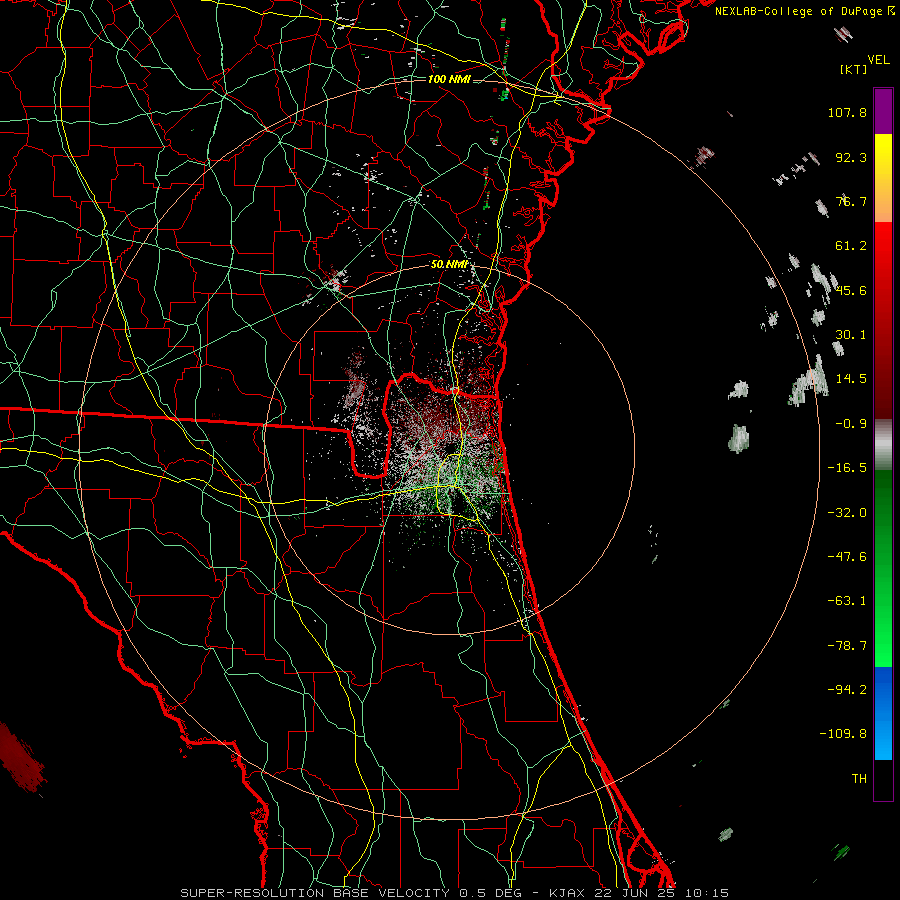Click the Super-Resolution Base Velocity caption text
Viewport: 900px width, 900px height.
[x=455, y=893]
